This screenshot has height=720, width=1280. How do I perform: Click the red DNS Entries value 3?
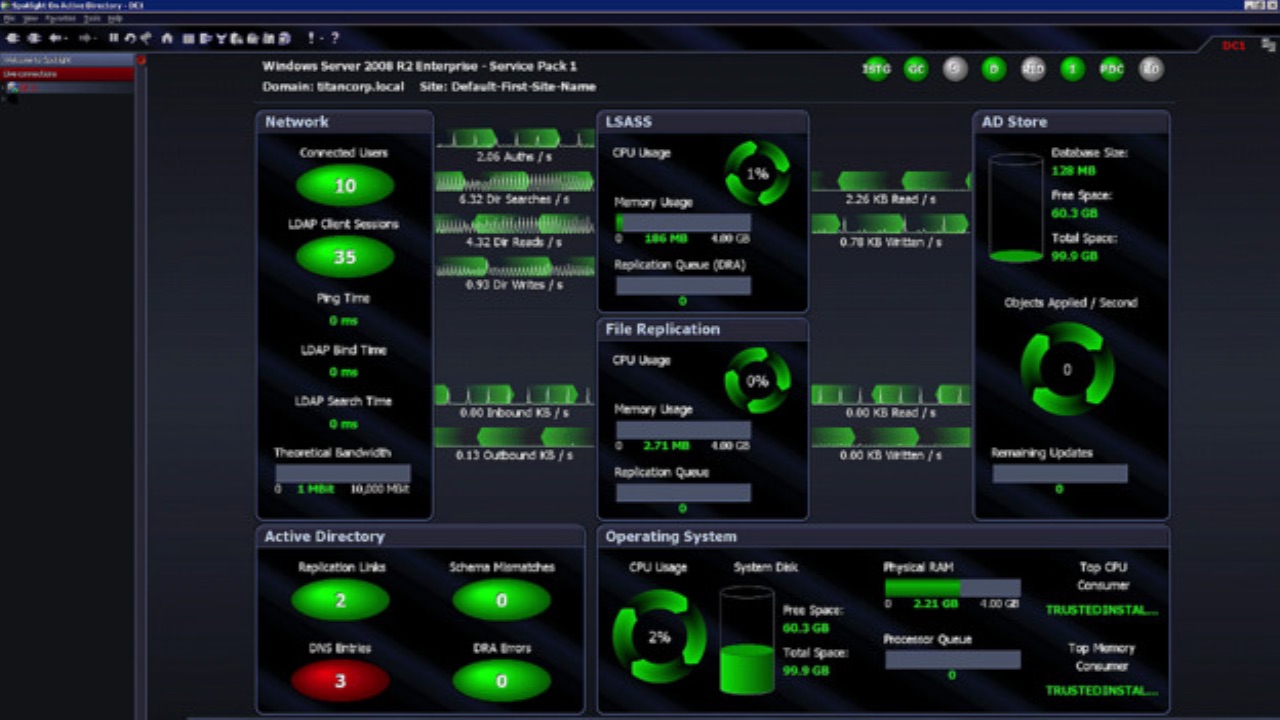pos(340,681)
